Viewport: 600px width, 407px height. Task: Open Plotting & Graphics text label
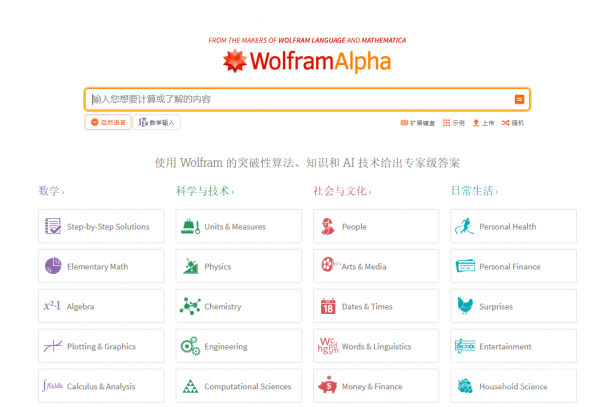tap(101, 347)
